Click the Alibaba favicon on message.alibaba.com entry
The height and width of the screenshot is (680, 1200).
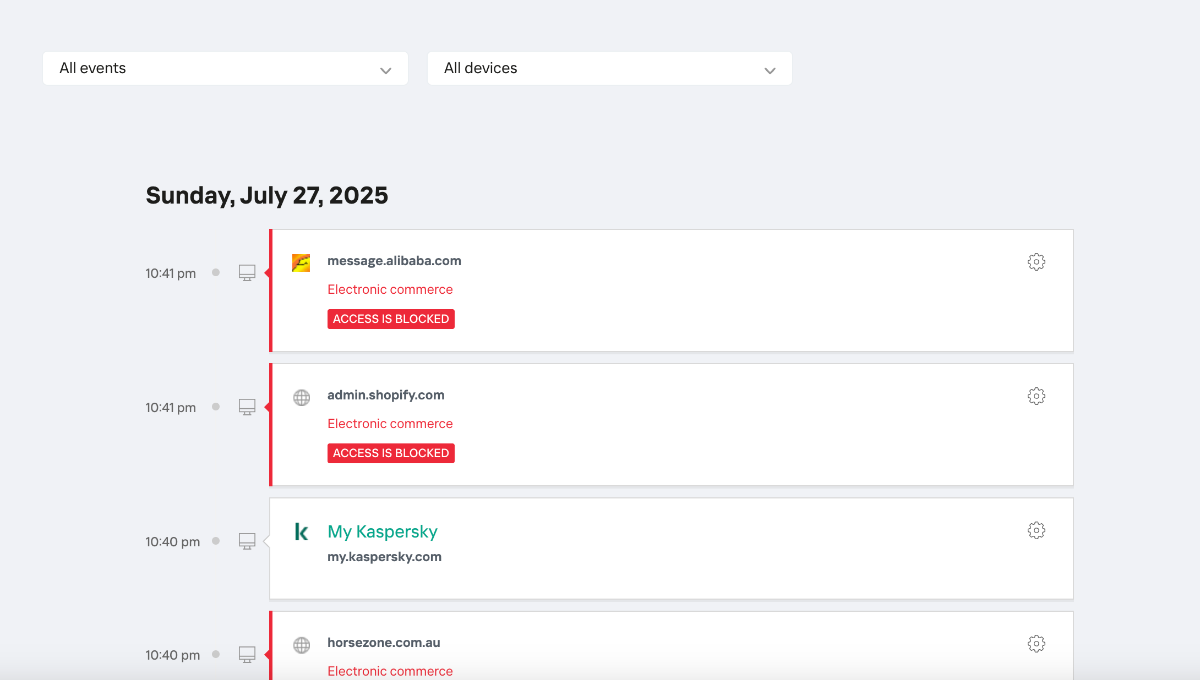pos(301,262)
